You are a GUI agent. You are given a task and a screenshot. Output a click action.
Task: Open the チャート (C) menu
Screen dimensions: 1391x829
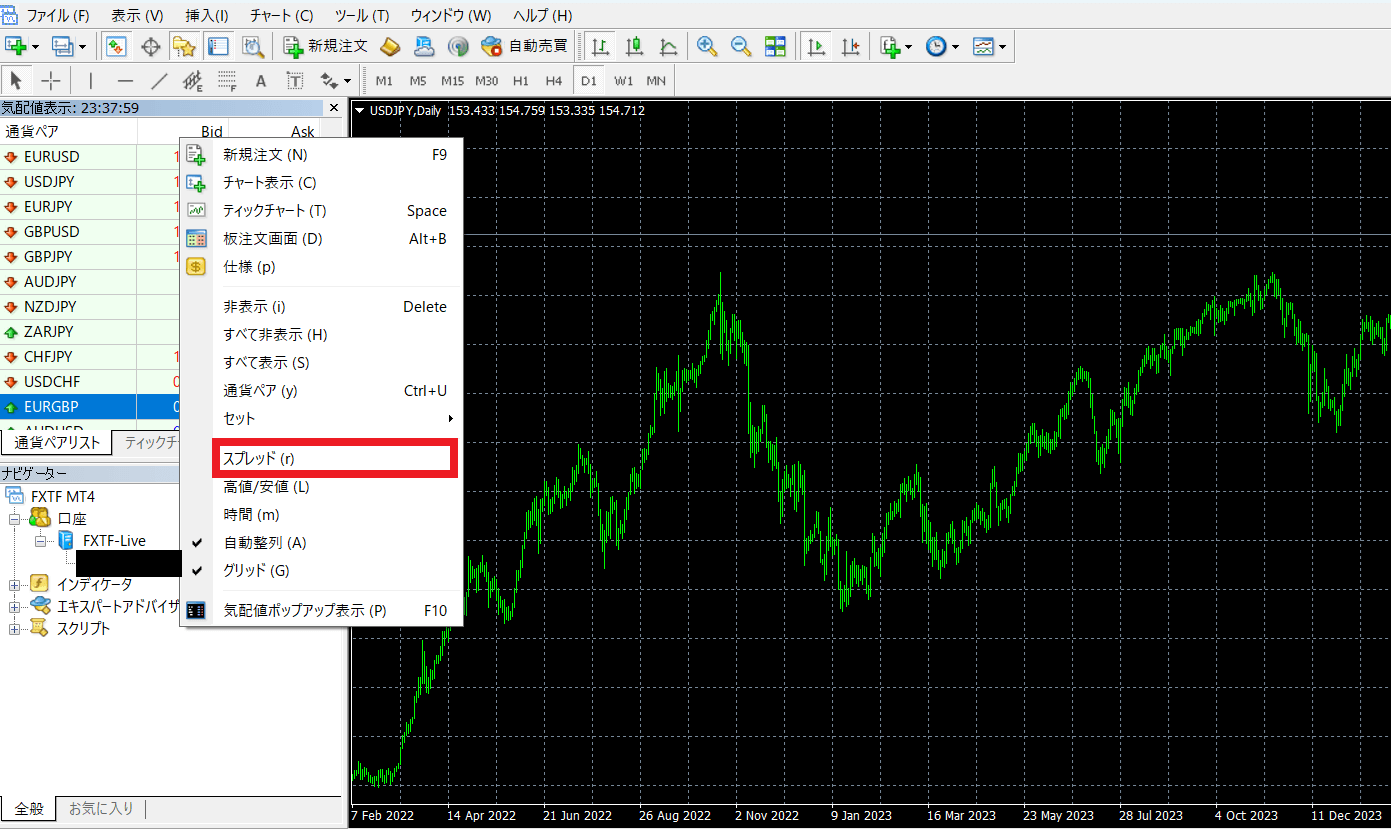tap(281, 16)
